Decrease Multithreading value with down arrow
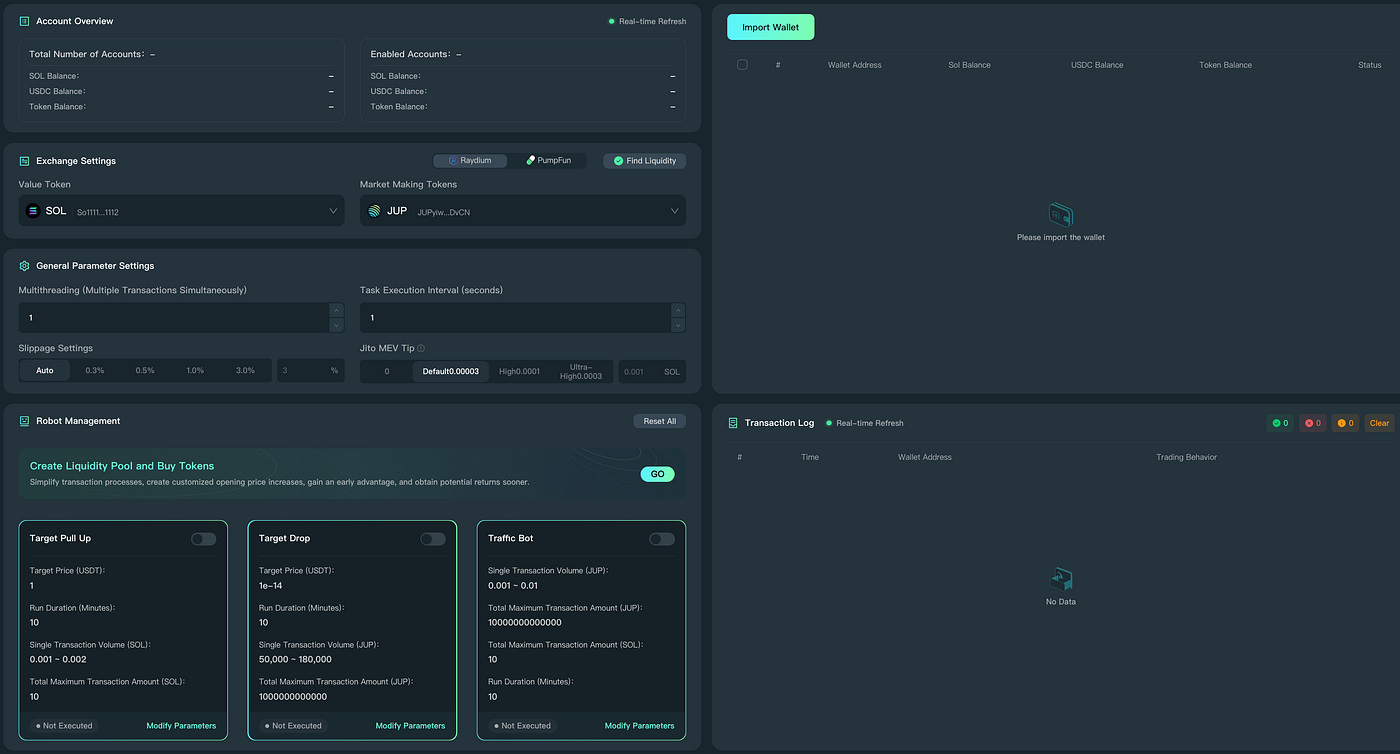Image resolution: width=1400 pixels, height=754 pixels. [x=337, y=325]
